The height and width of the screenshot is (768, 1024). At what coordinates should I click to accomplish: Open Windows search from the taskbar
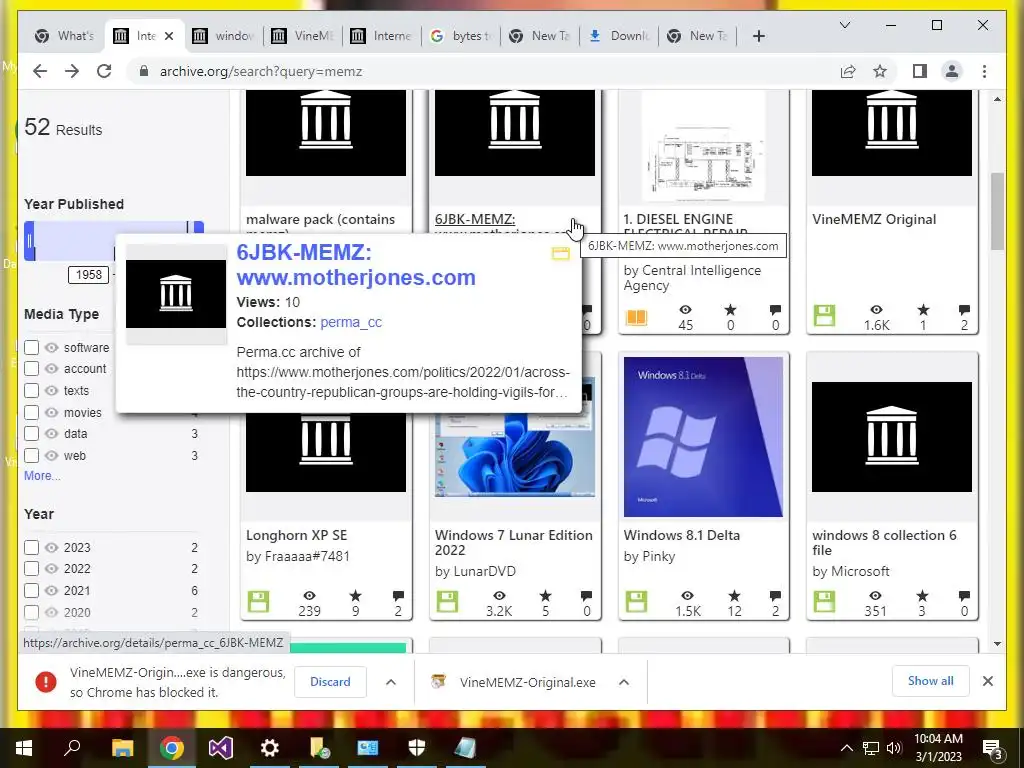click(x=72, y=747)
